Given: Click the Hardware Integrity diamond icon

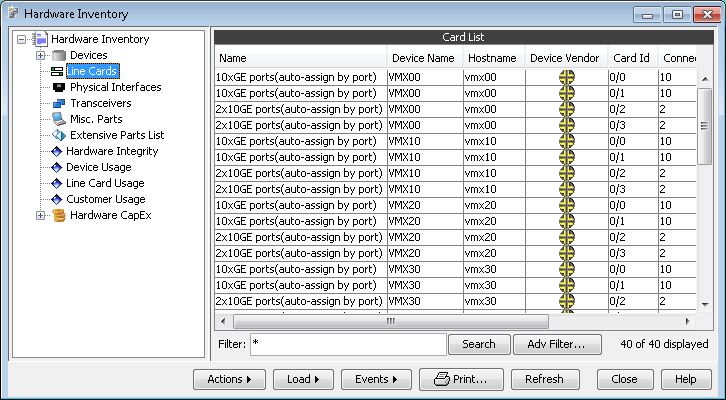Looking at the screenshot, I should [58, 151].
